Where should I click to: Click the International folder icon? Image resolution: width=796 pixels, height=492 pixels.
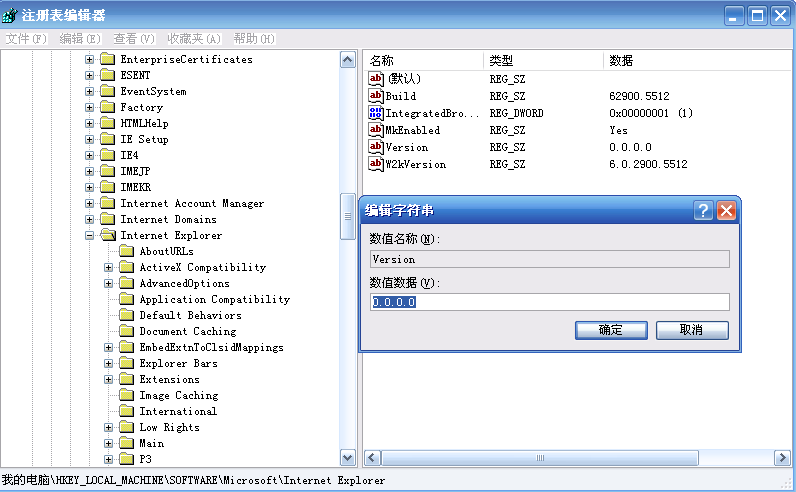[x=126, y=411]
